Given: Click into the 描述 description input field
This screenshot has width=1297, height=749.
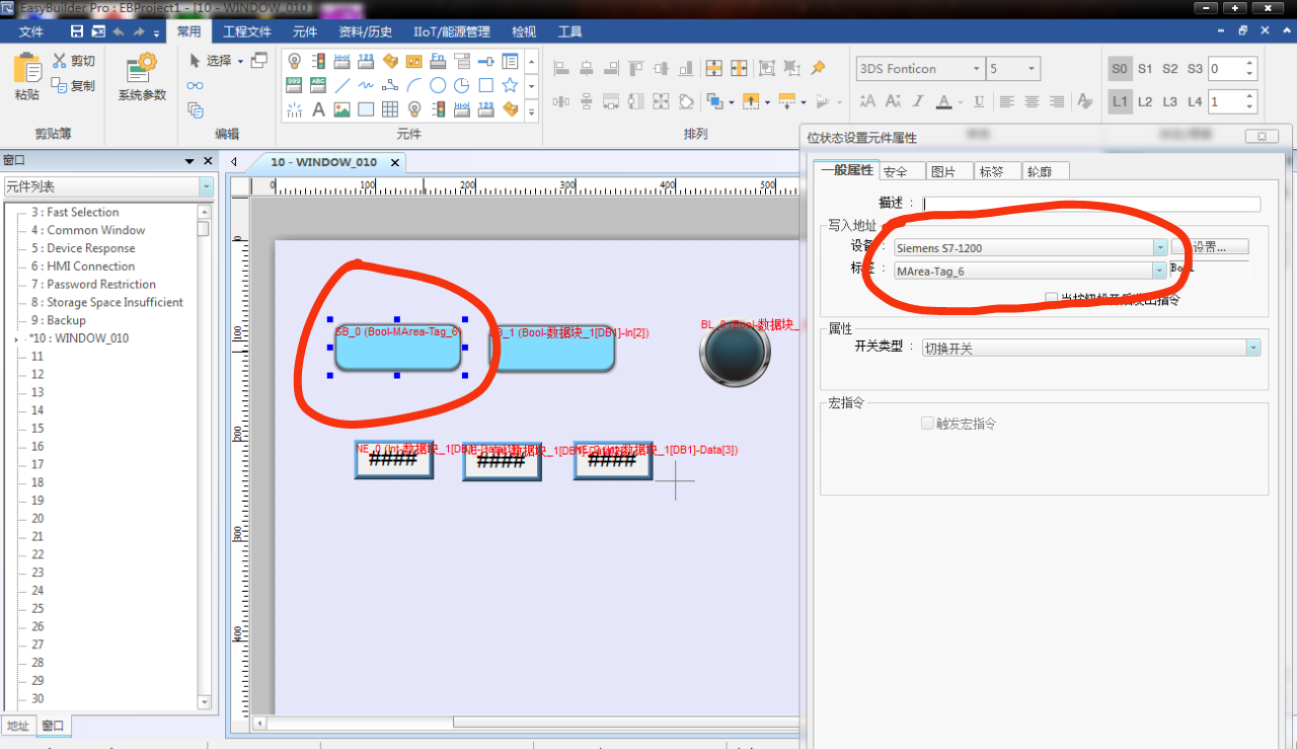Looking at the screenshot, I should tap(1091, 204).
